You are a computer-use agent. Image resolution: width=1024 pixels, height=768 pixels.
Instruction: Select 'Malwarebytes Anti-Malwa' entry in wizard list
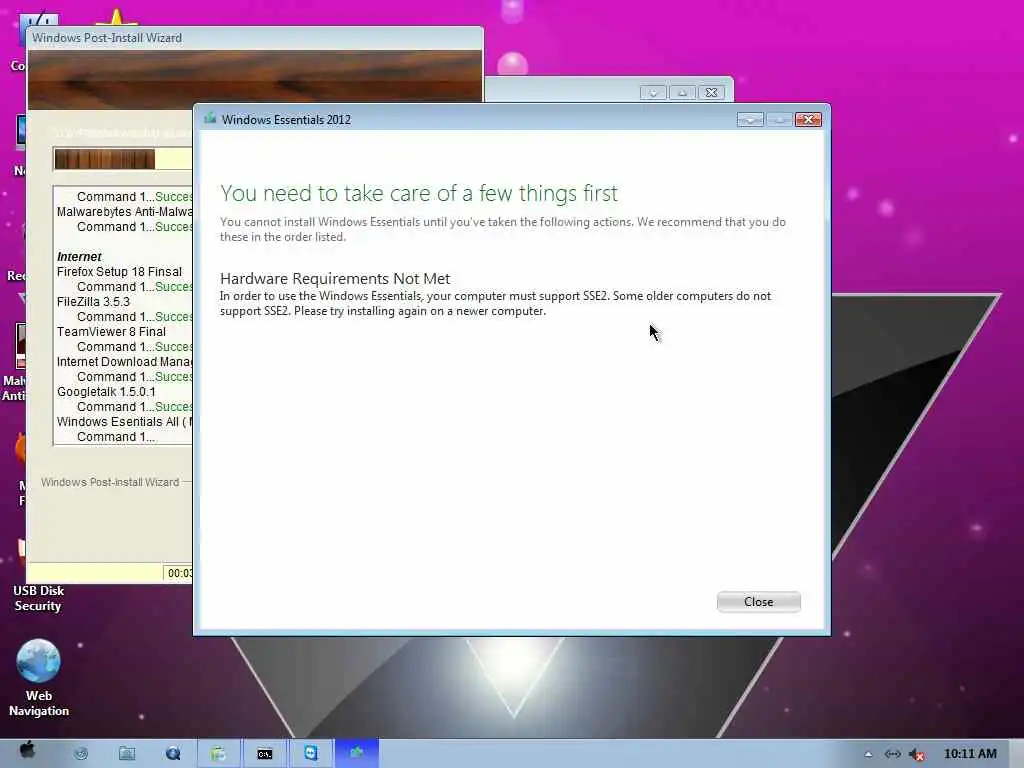(124, 212)
